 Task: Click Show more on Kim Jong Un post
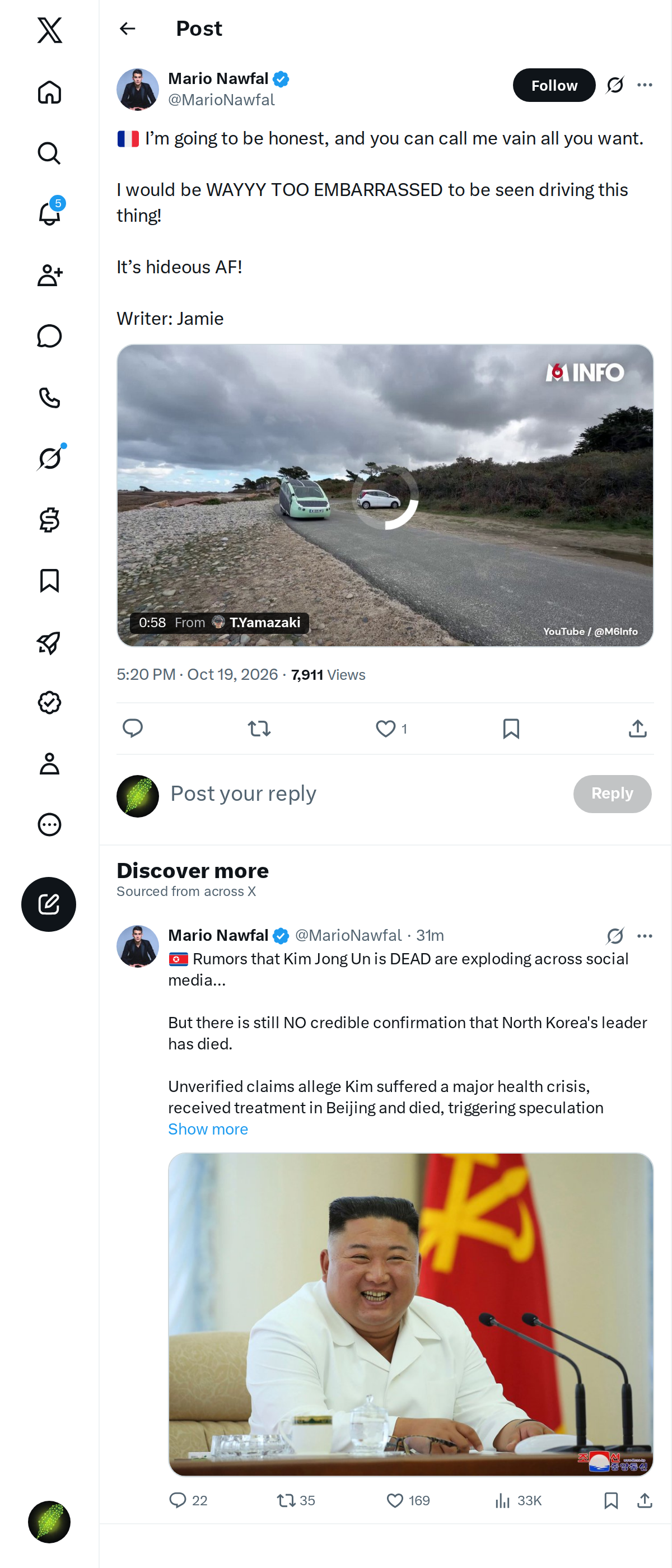coord(208,1128)
